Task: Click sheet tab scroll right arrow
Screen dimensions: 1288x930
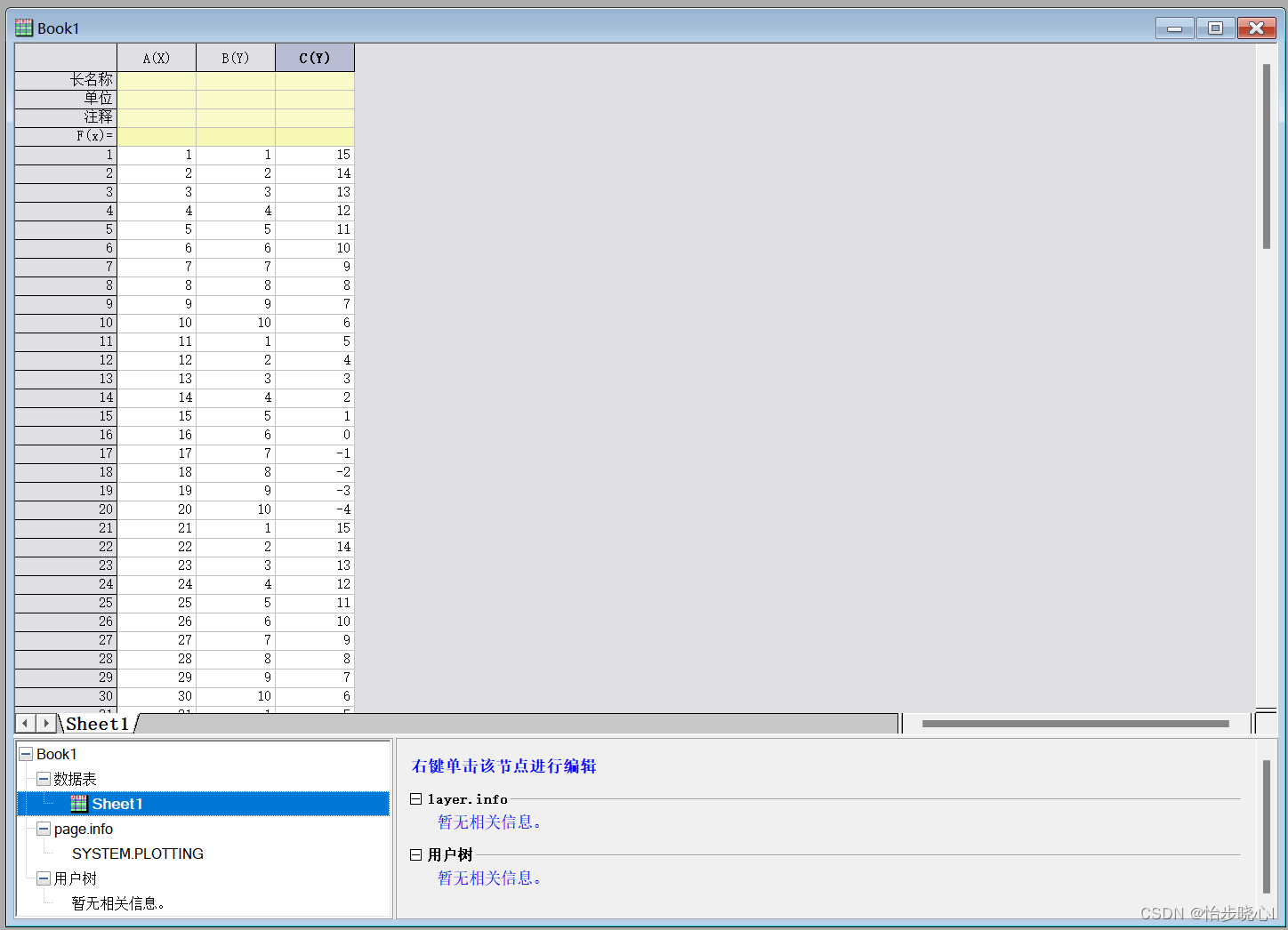Action: pos(46,724)
